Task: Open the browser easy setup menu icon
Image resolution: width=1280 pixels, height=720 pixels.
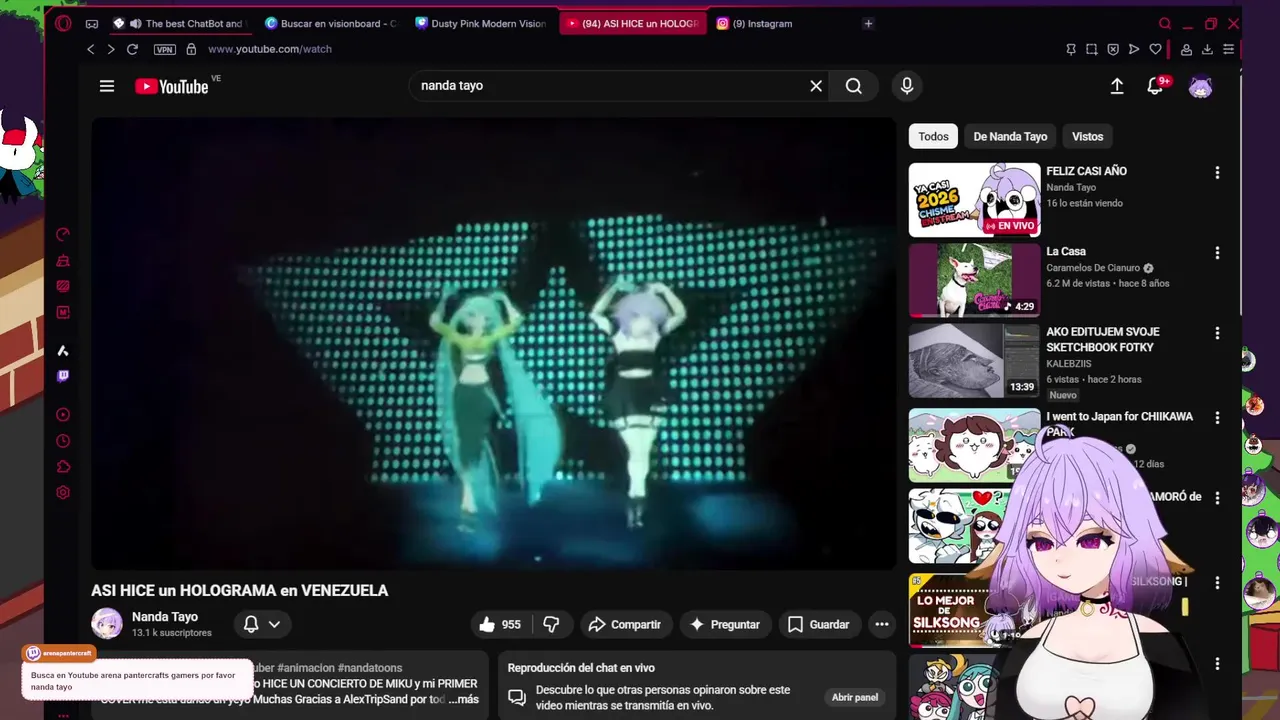Action: tap(1228, 49)
